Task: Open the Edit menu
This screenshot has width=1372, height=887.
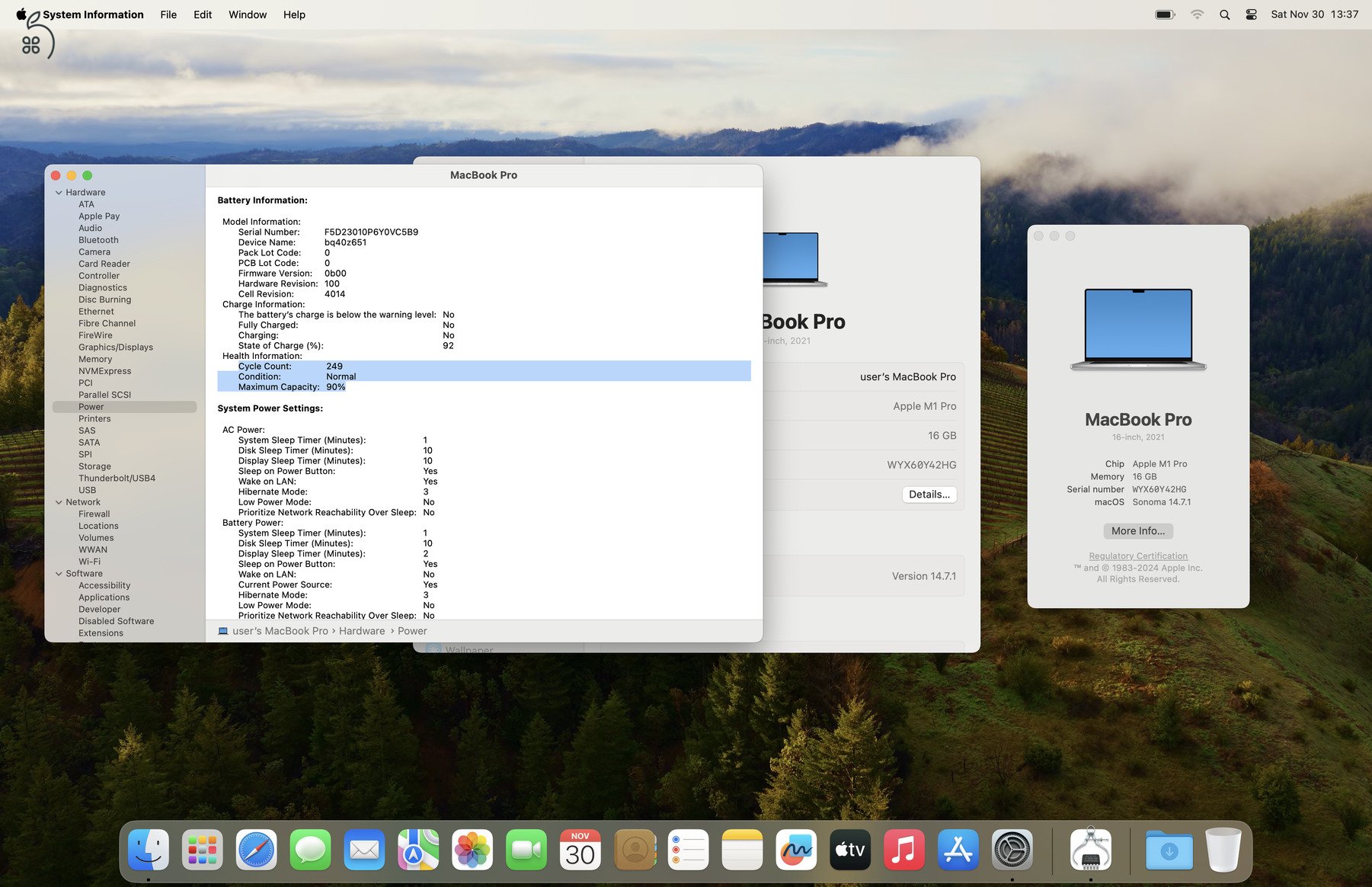Action: (203, 14)
